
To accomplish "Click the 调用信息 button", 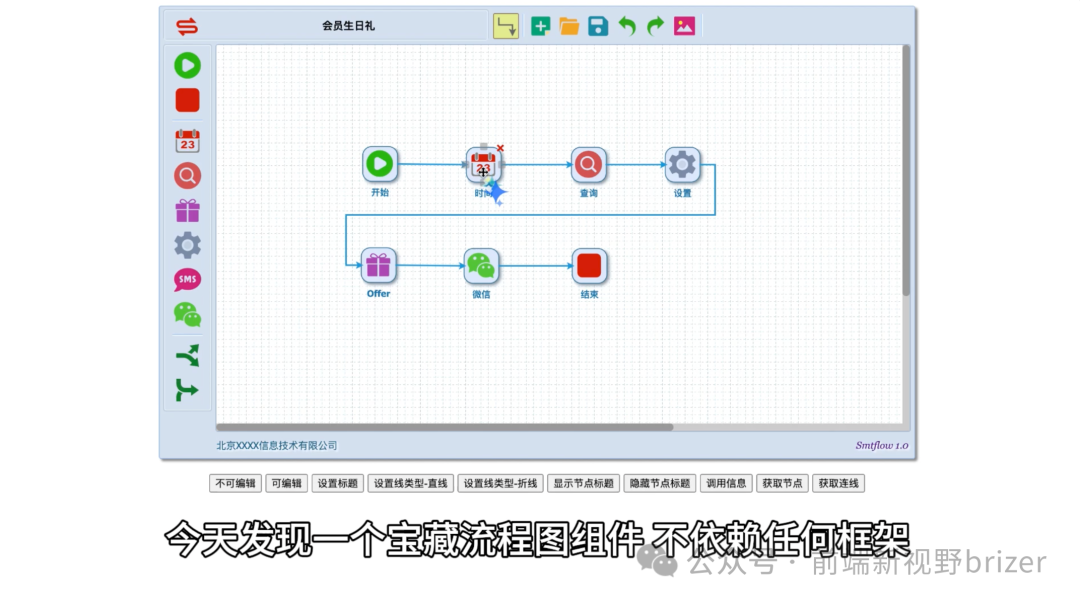I will [726, 484].
